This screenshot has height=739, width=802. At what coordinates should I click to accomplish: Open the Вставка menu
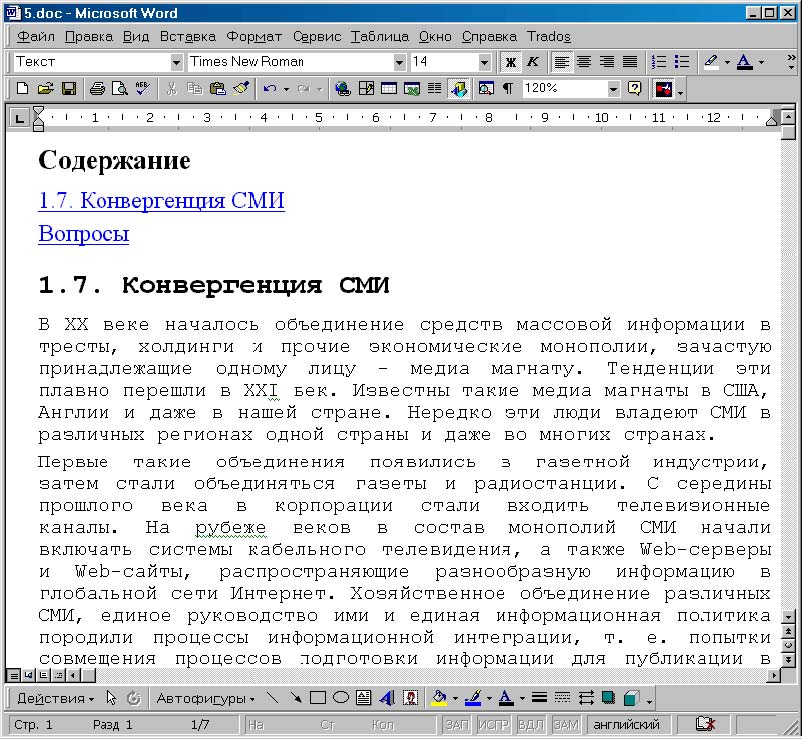tap(188, 36)
